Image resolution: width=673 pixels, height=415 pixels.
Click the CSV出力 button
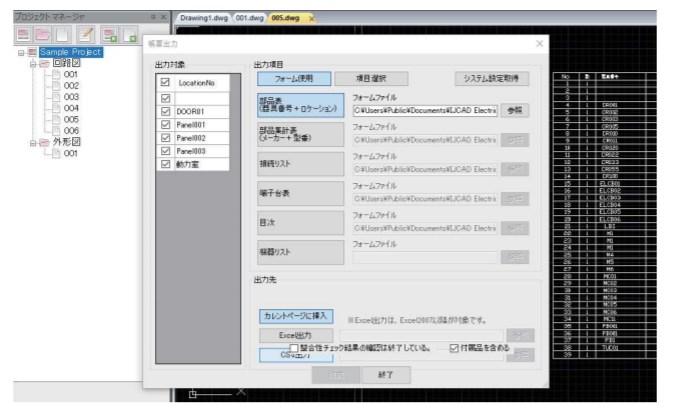coord(296,355)
